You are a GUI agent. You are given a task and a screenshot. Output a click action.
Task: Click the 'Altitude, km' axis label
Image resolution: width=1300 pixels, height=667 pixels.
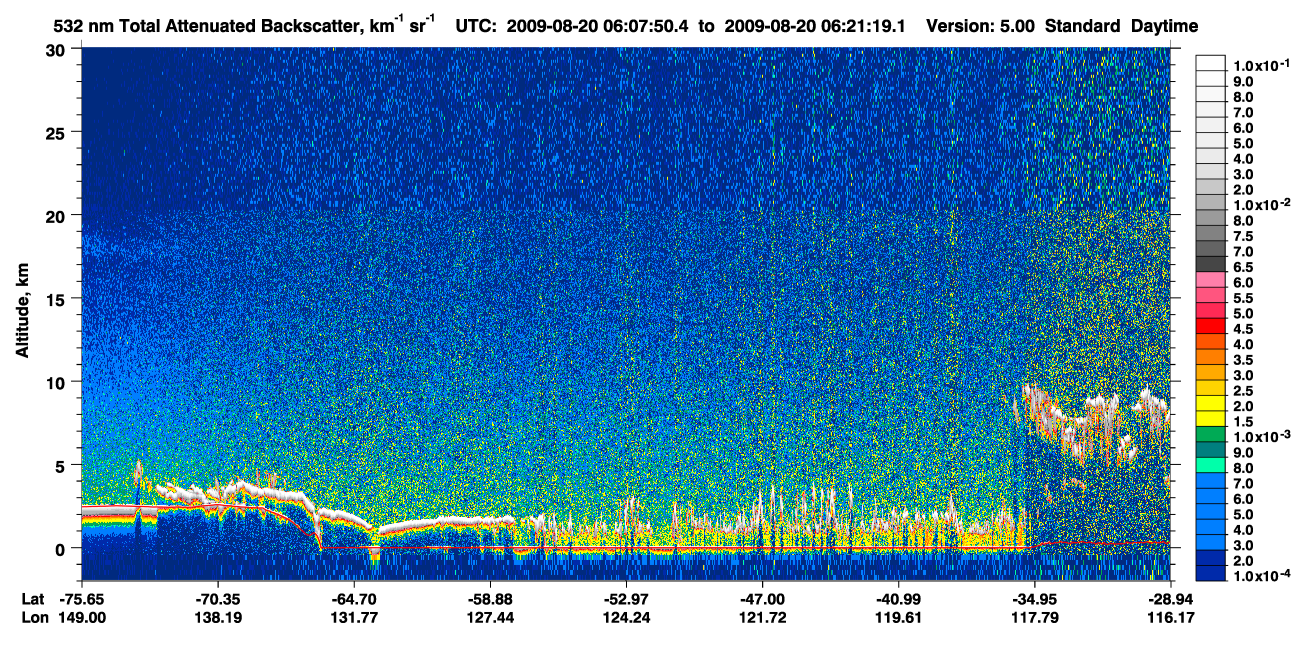pyautogui.click(x=21, y=313)
